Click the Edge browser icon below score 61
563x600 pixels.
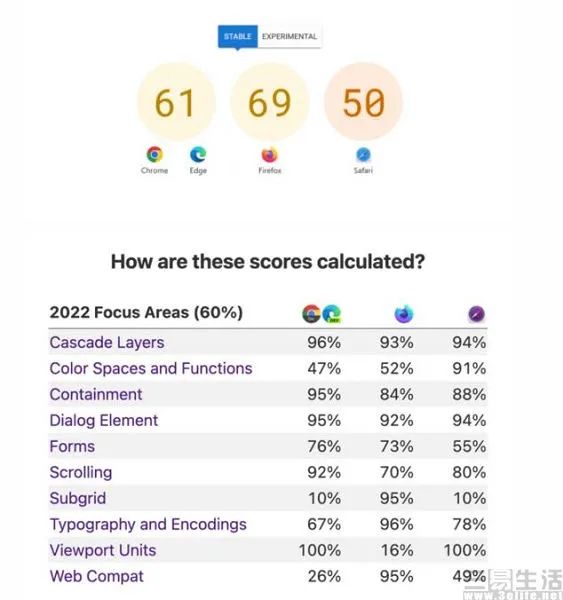tap(198, 154)
